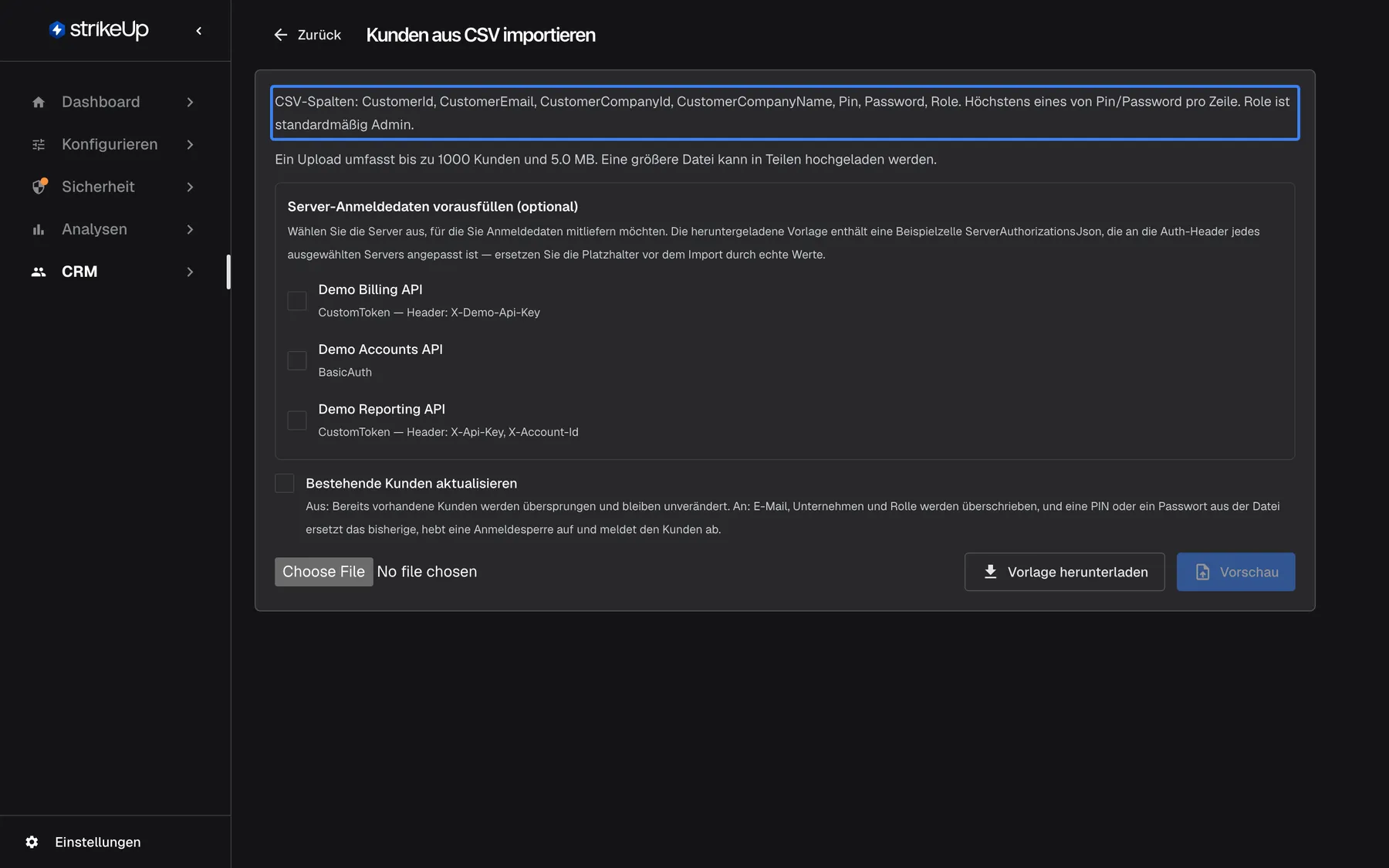Image resolution: width=1389 pixels, height=868 pixels.
Task: Click the Choose File button
Action: 324,572
